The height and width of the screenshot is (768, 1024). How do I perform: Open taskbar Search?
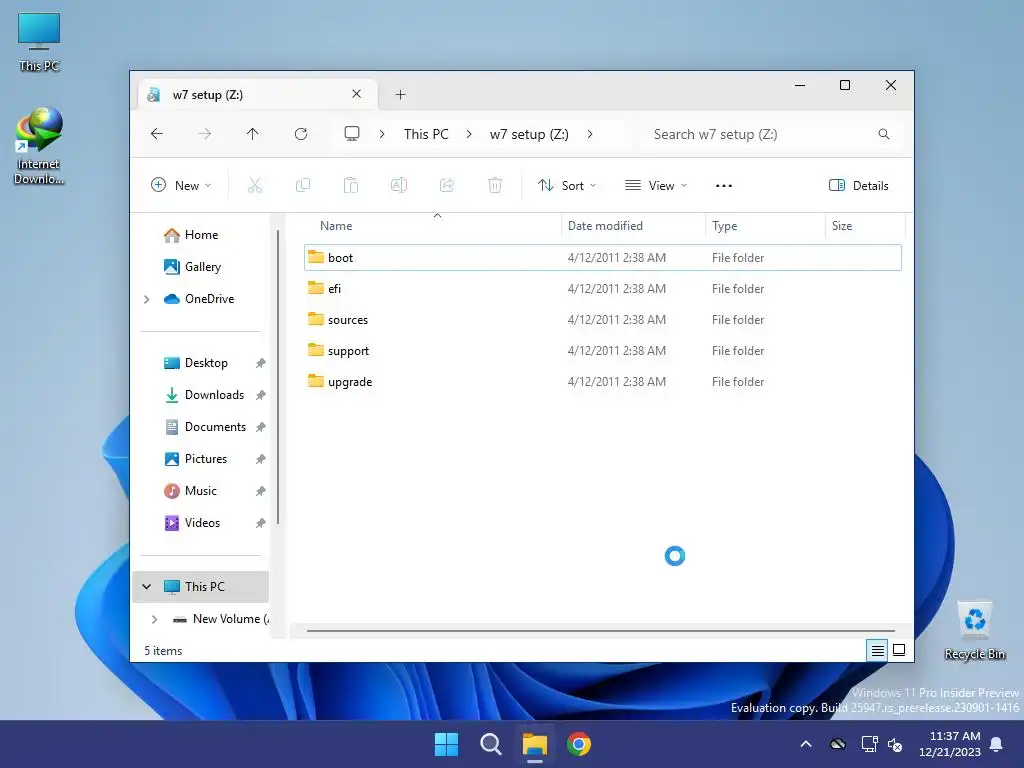490,744
